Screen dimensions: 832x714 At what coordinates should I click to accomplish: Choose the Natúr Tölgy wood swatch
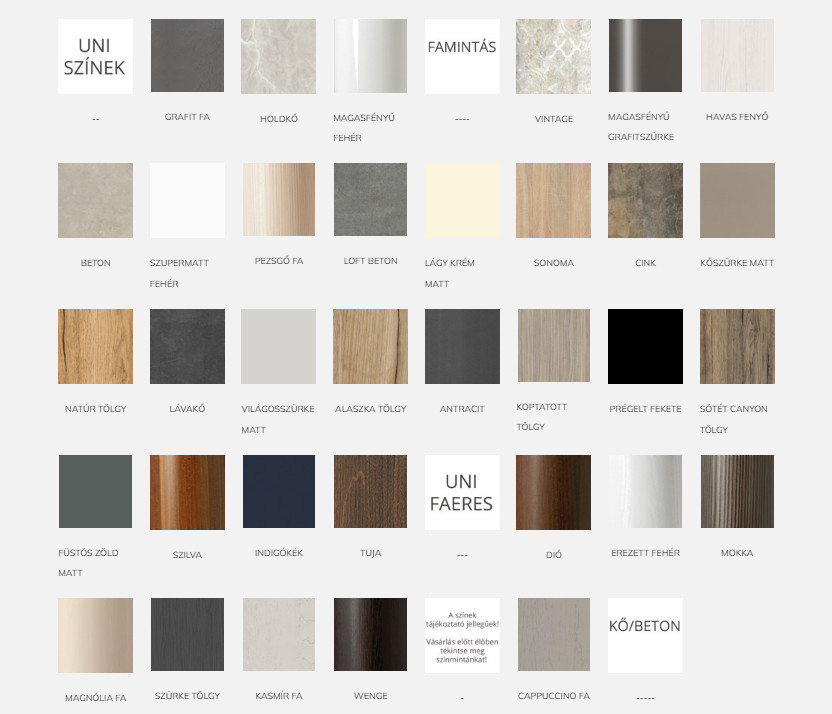tap(95, 346)
